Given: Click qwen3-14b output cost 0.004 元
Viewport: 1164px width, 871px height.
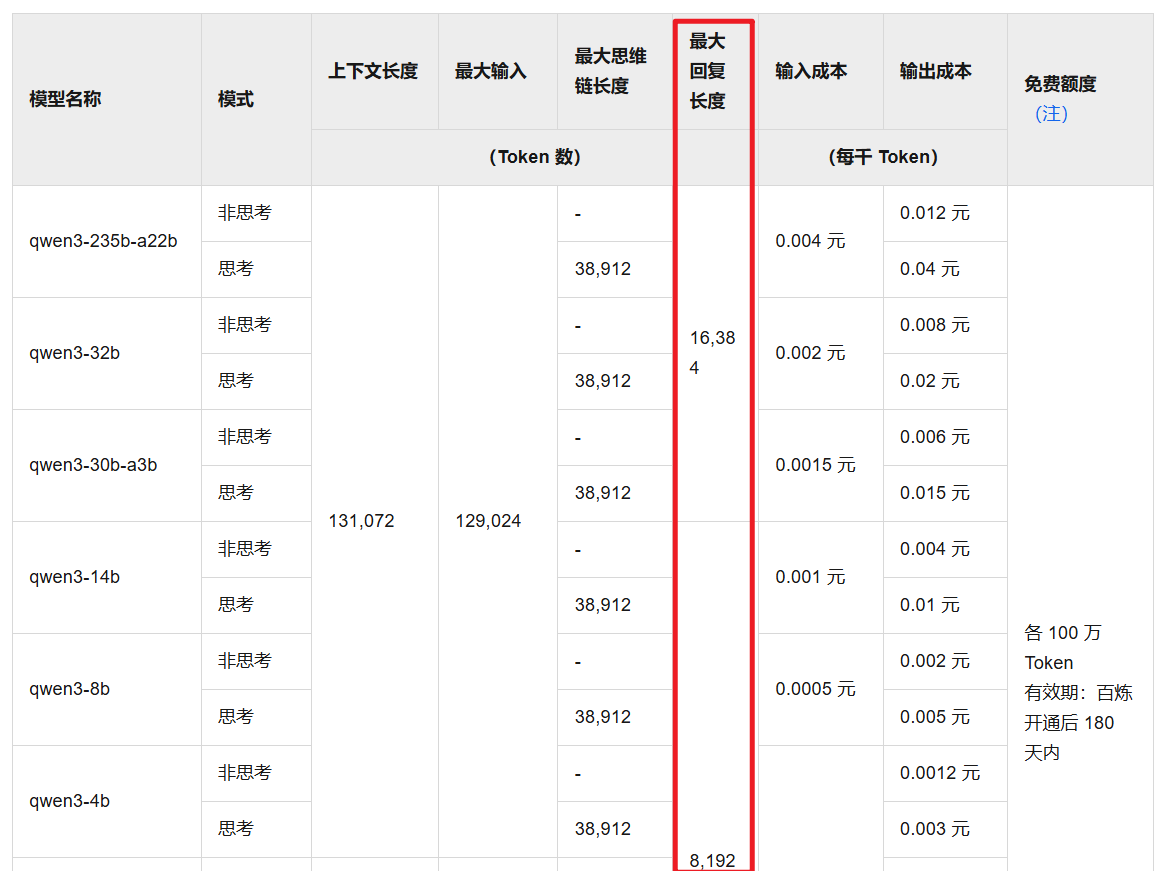Looking at the screenshot, I should point(935,549).
